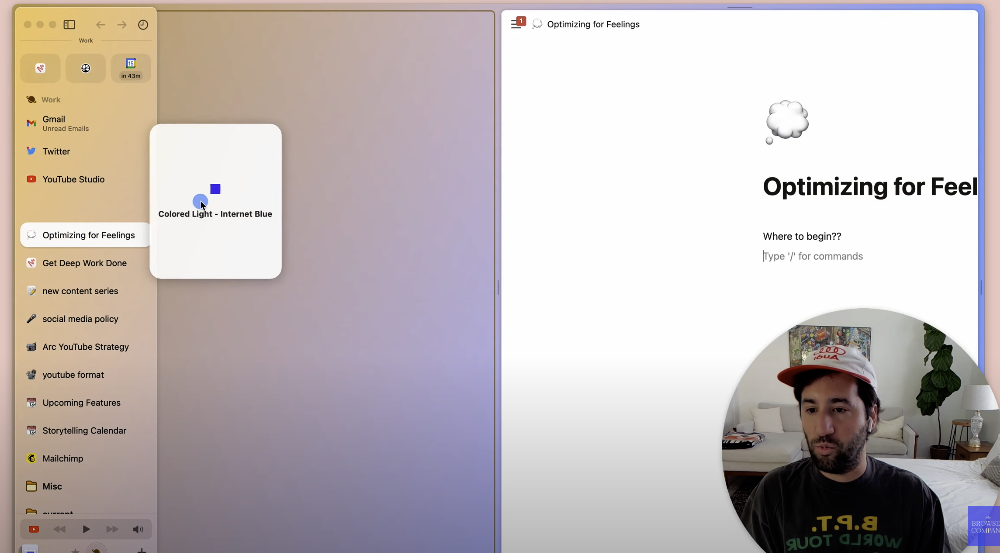Click the split view divider handle

(x=498, y=288)
